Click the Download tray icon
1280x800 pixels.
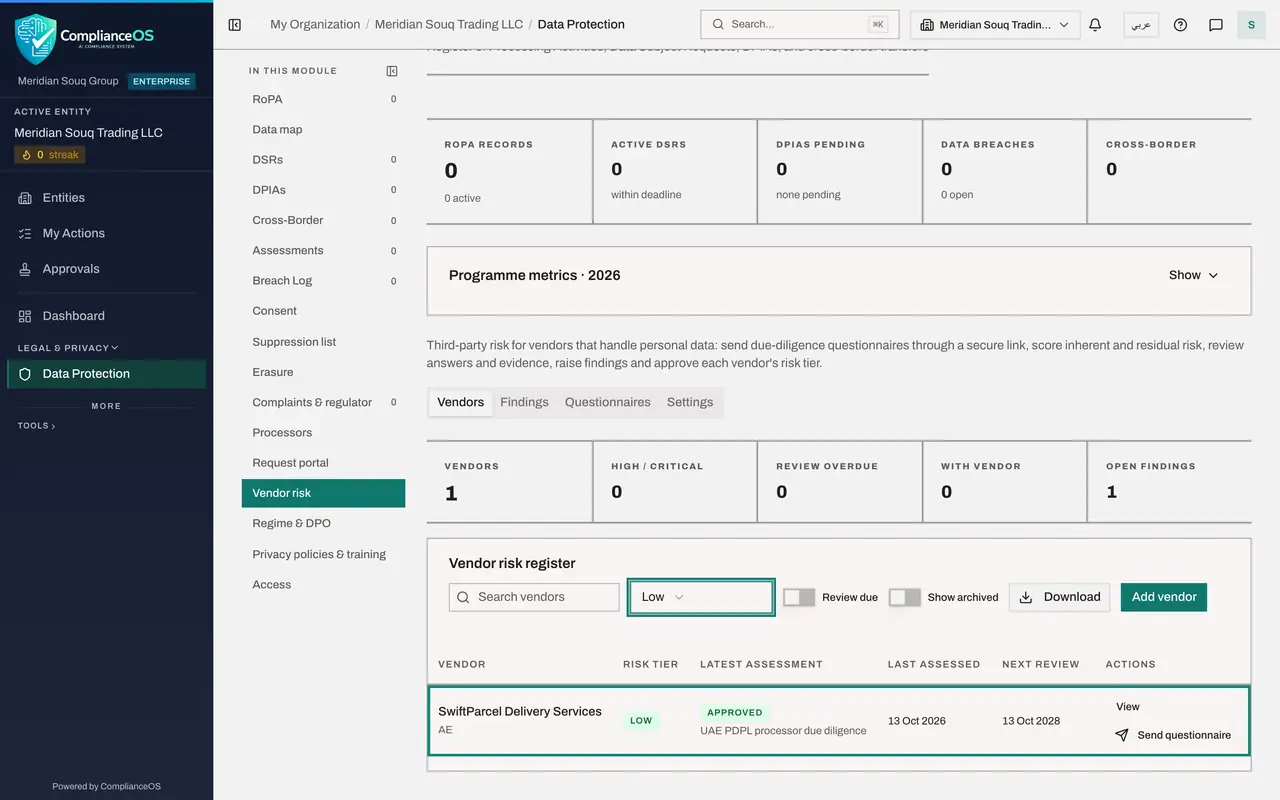click(x=1026, y=597)
